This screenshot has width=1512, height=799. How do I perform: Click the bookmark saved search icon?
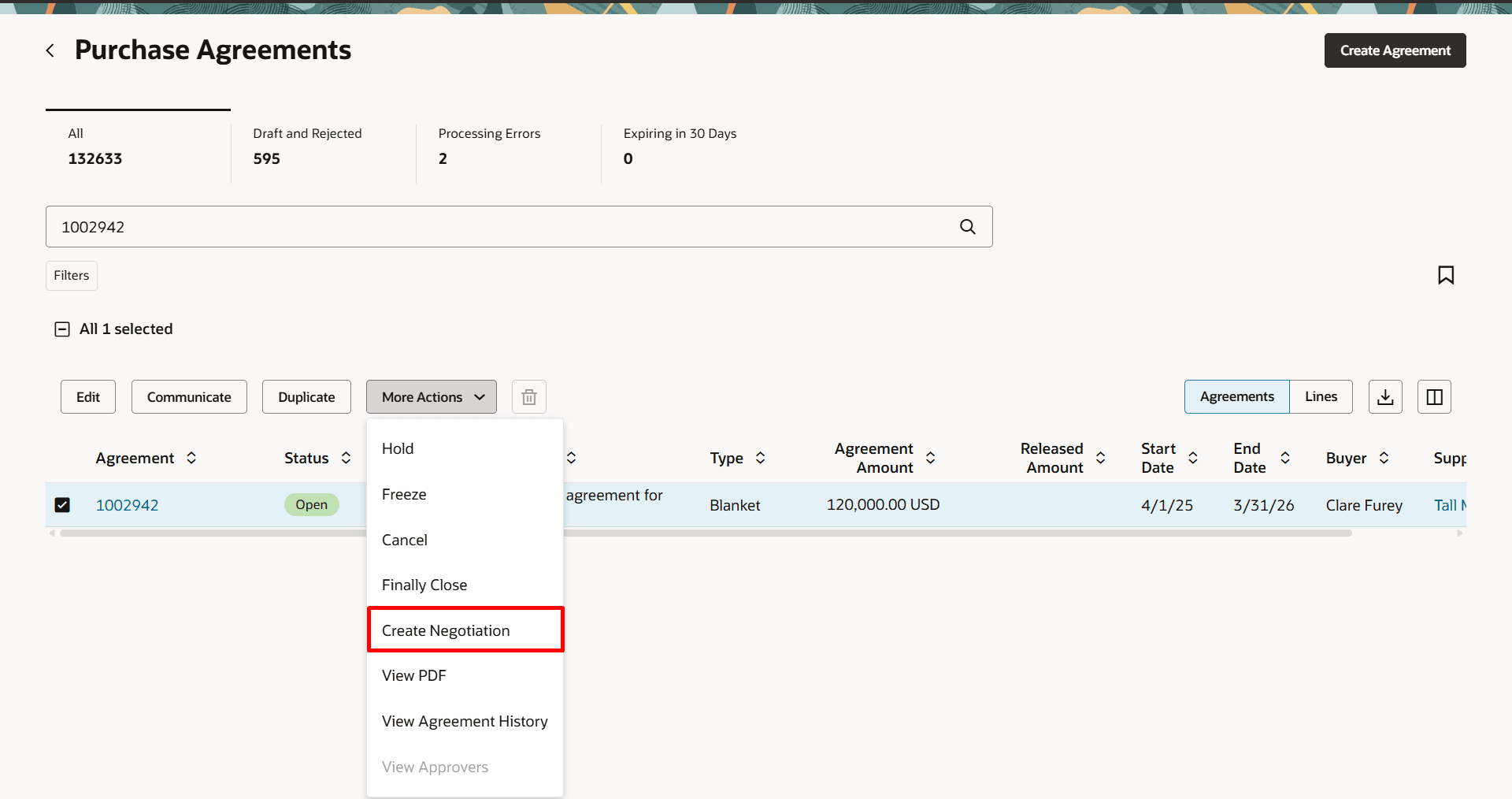pyautogui.click(x=1446, y=275)
